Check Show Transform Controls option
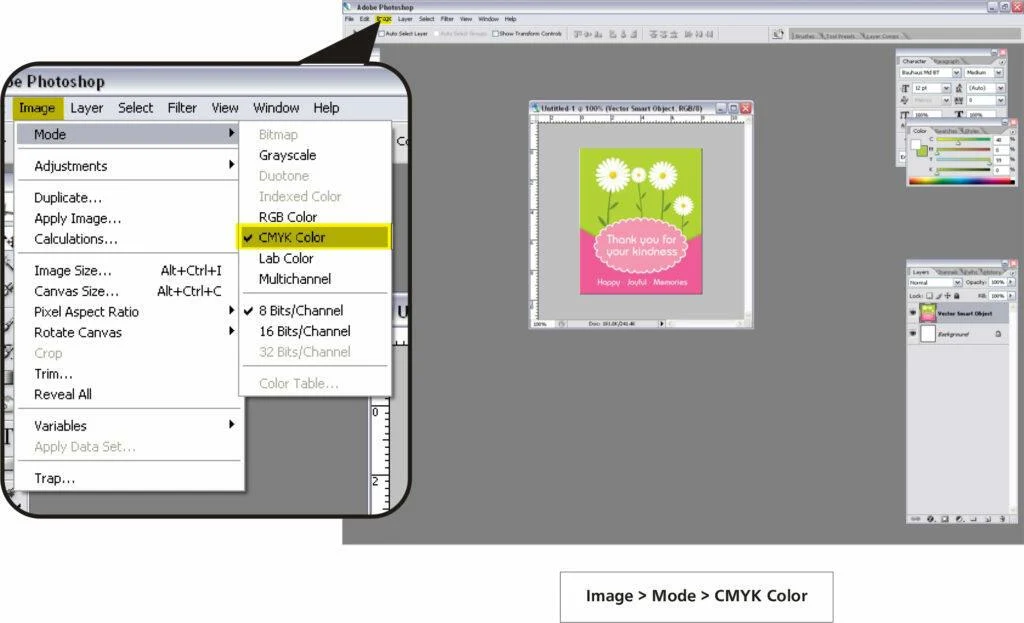 click(495, 33)
